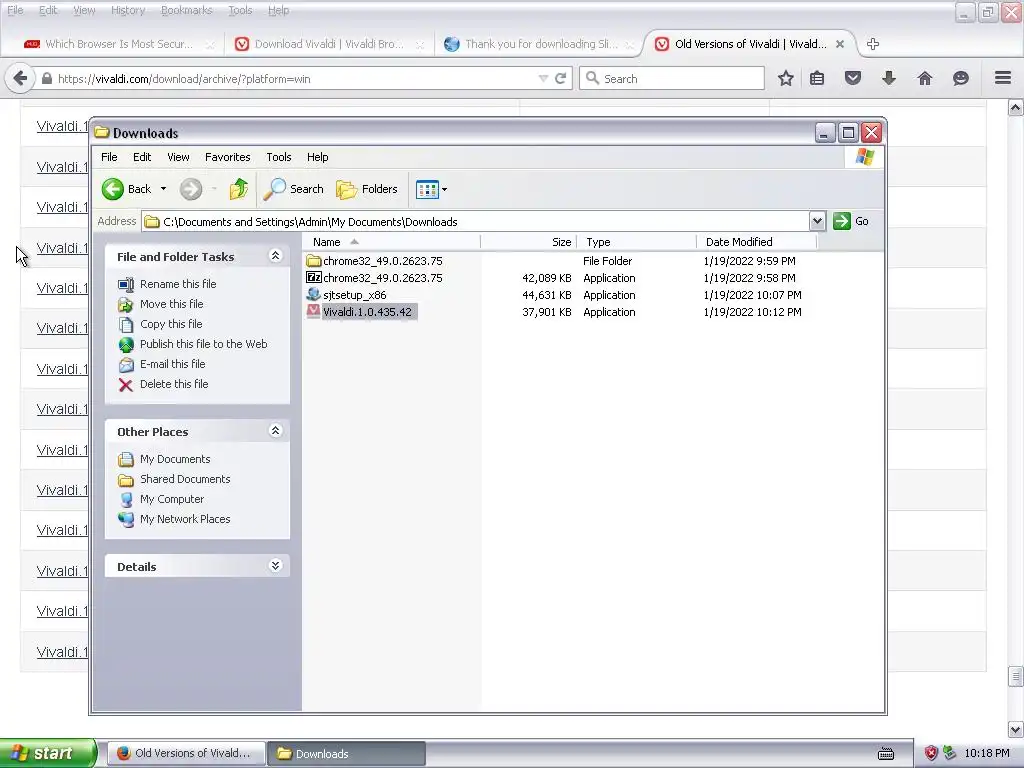
Task: Click the Firefox Search box
Action: [x=671, y=79]
